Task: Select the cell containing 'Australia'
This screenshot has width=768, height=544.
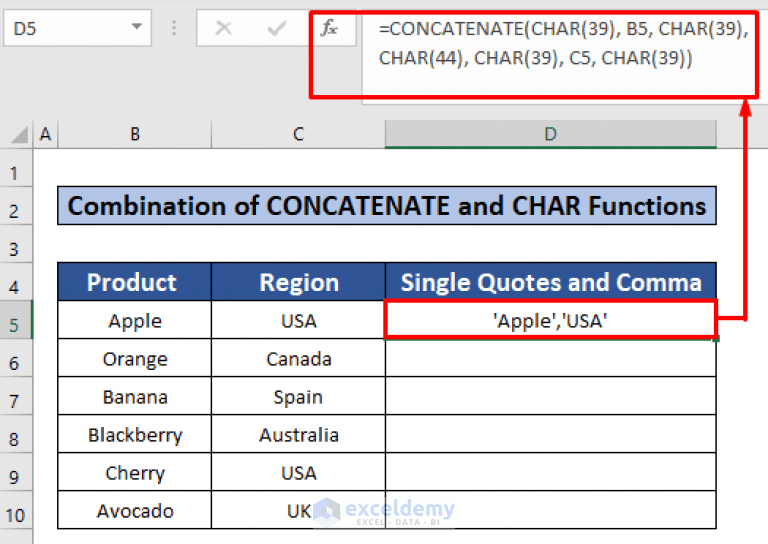Action: pyautogui.click(x=298, y=434)
